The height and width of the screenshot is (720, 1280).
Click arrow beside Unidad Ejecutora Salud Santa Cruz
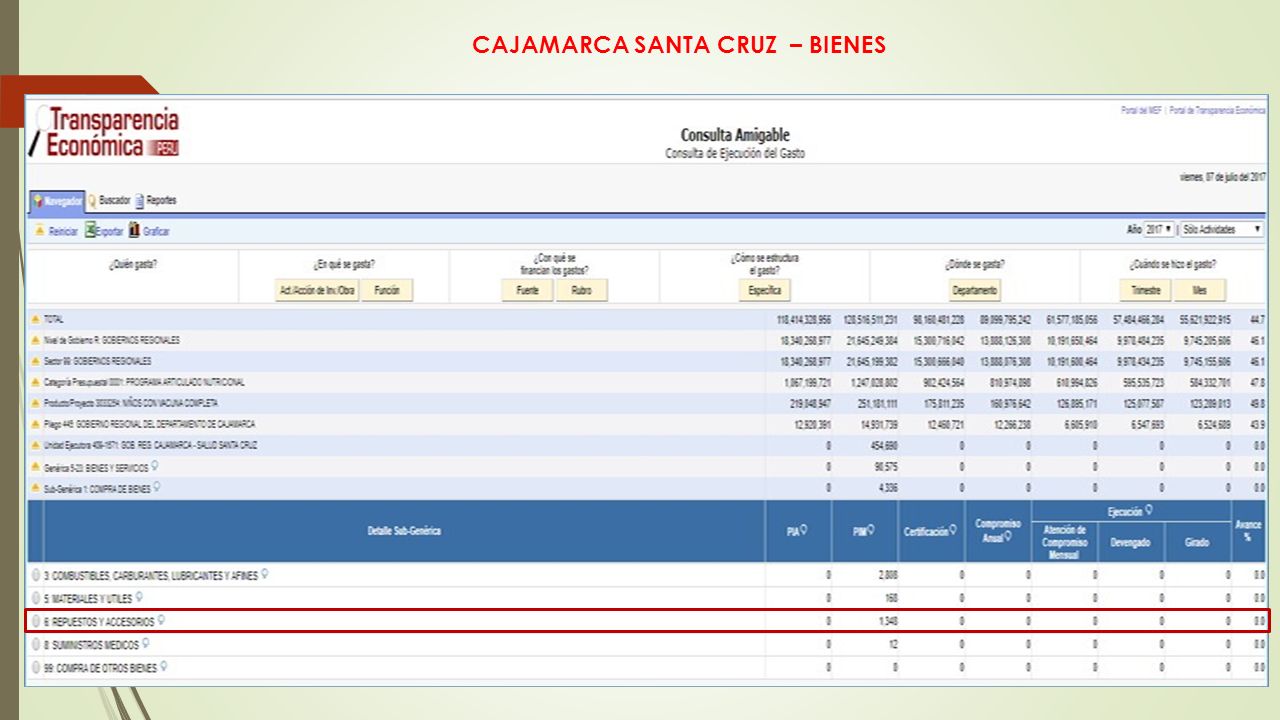pos(36,445)
